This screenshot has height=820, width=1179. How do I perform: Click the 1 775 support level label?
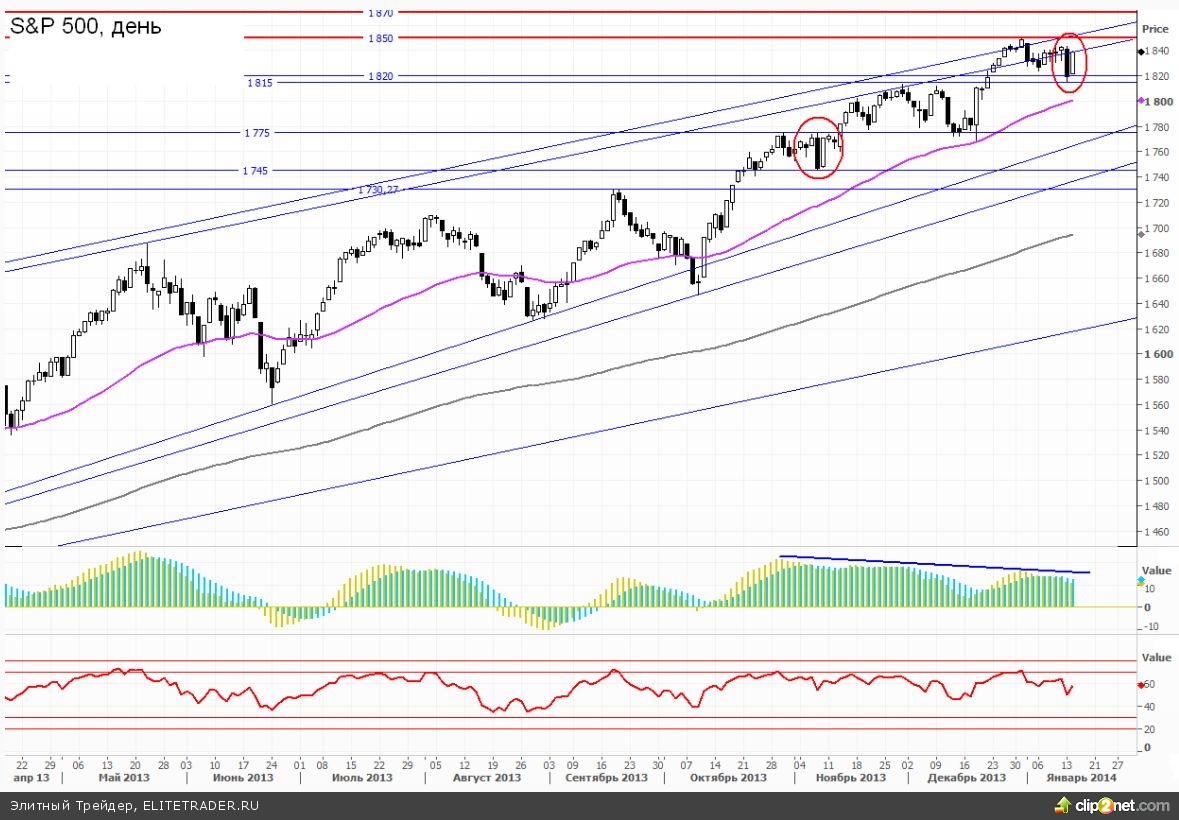tap(256, 133)
